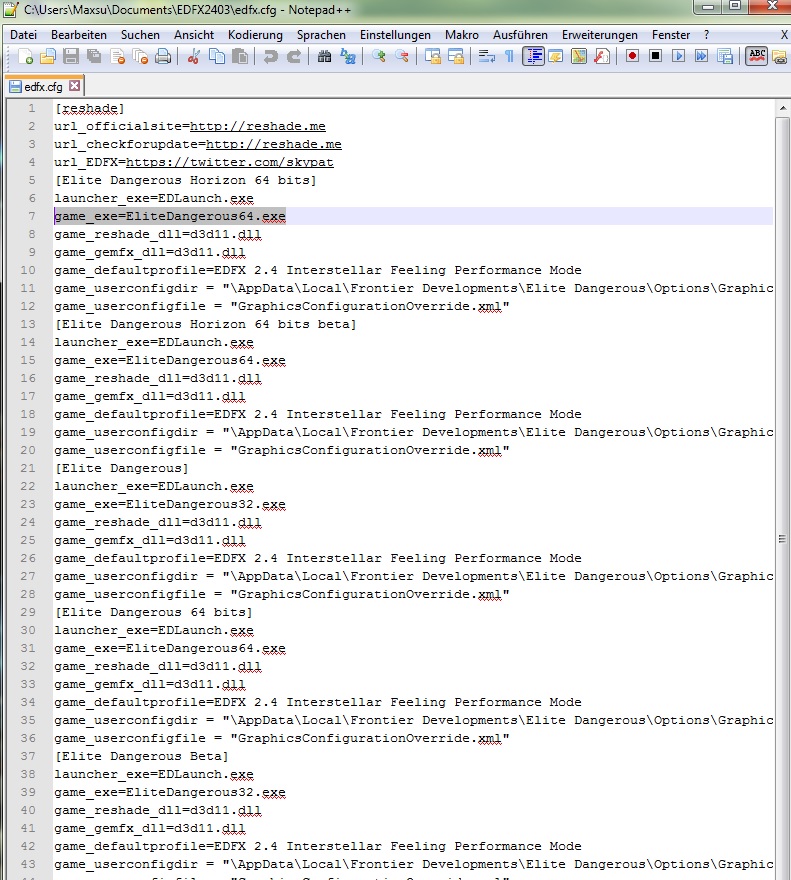The height and width of the screenshot is (880, 791).
Task: Open the Einstellungen menu
Action: (395, 35)
